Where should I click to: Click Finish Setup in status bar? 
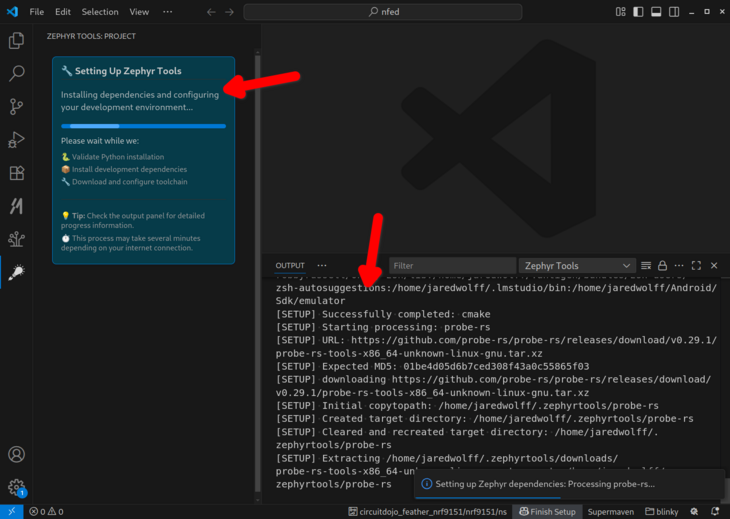click(x=547, y=512)
